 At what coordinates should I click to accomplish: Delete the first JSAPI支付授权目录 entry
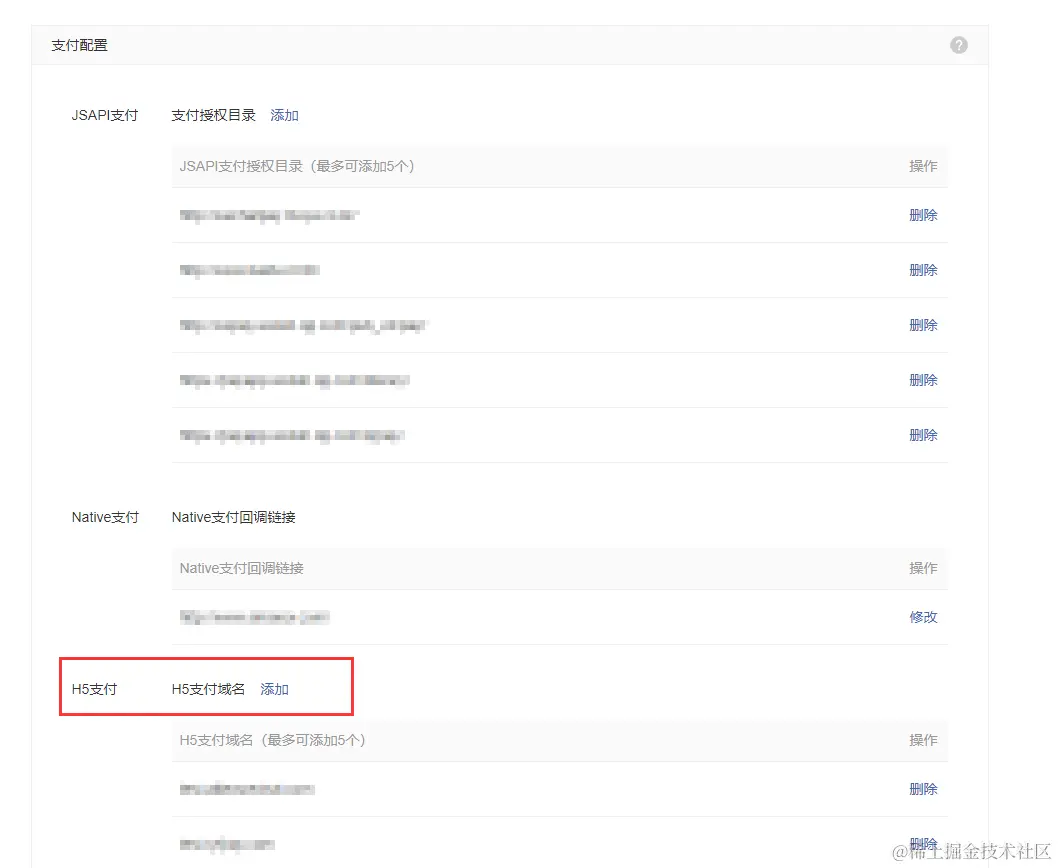pos(923,215)
